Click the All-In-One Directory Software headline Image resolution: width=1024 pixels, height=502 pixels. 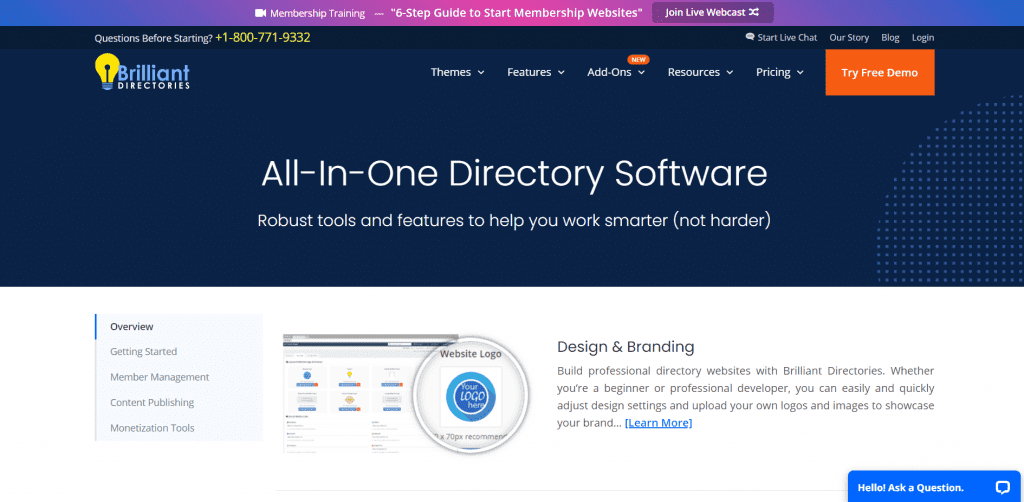(x=514, y=174)
